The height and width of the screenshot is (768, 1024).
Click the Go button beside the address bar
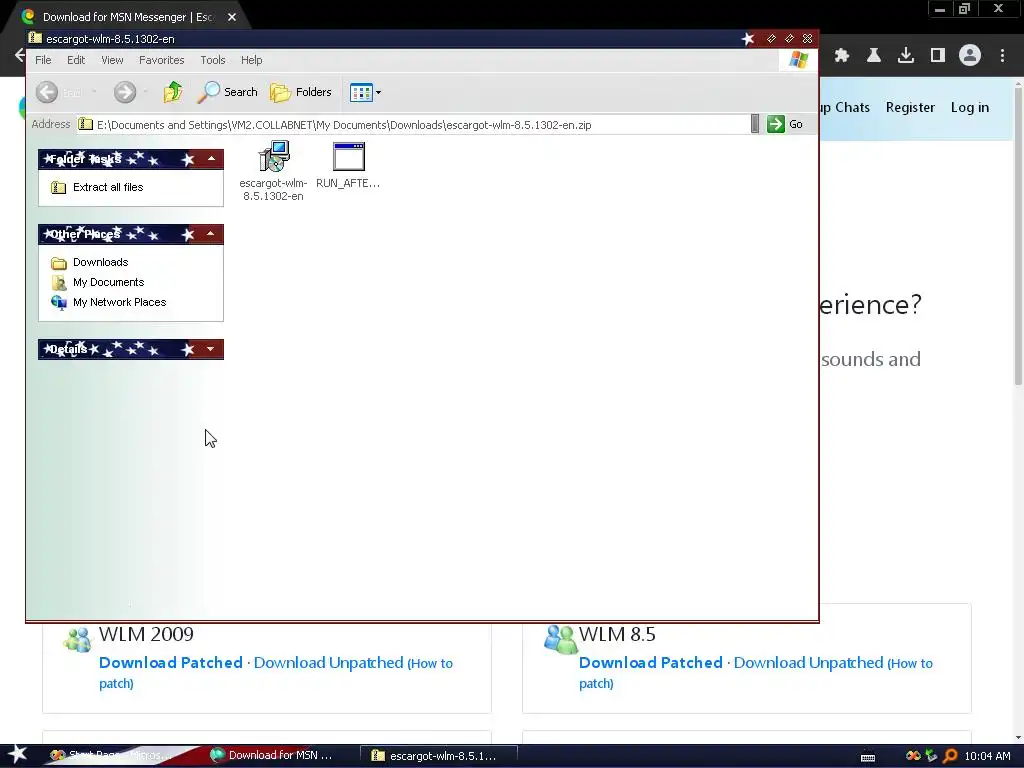[784, 124]
